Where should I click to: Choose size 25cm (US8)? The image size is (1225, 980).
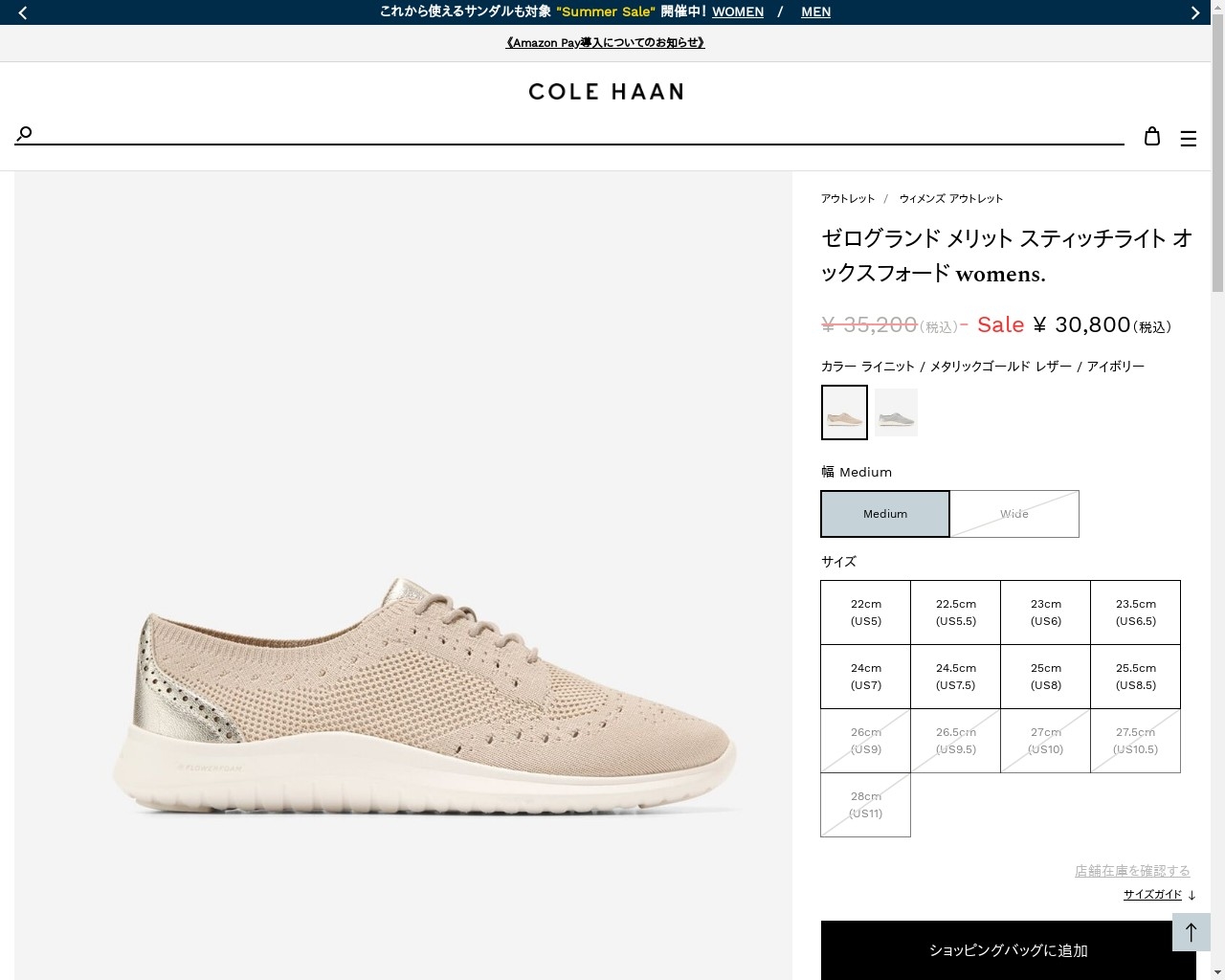1046,677
